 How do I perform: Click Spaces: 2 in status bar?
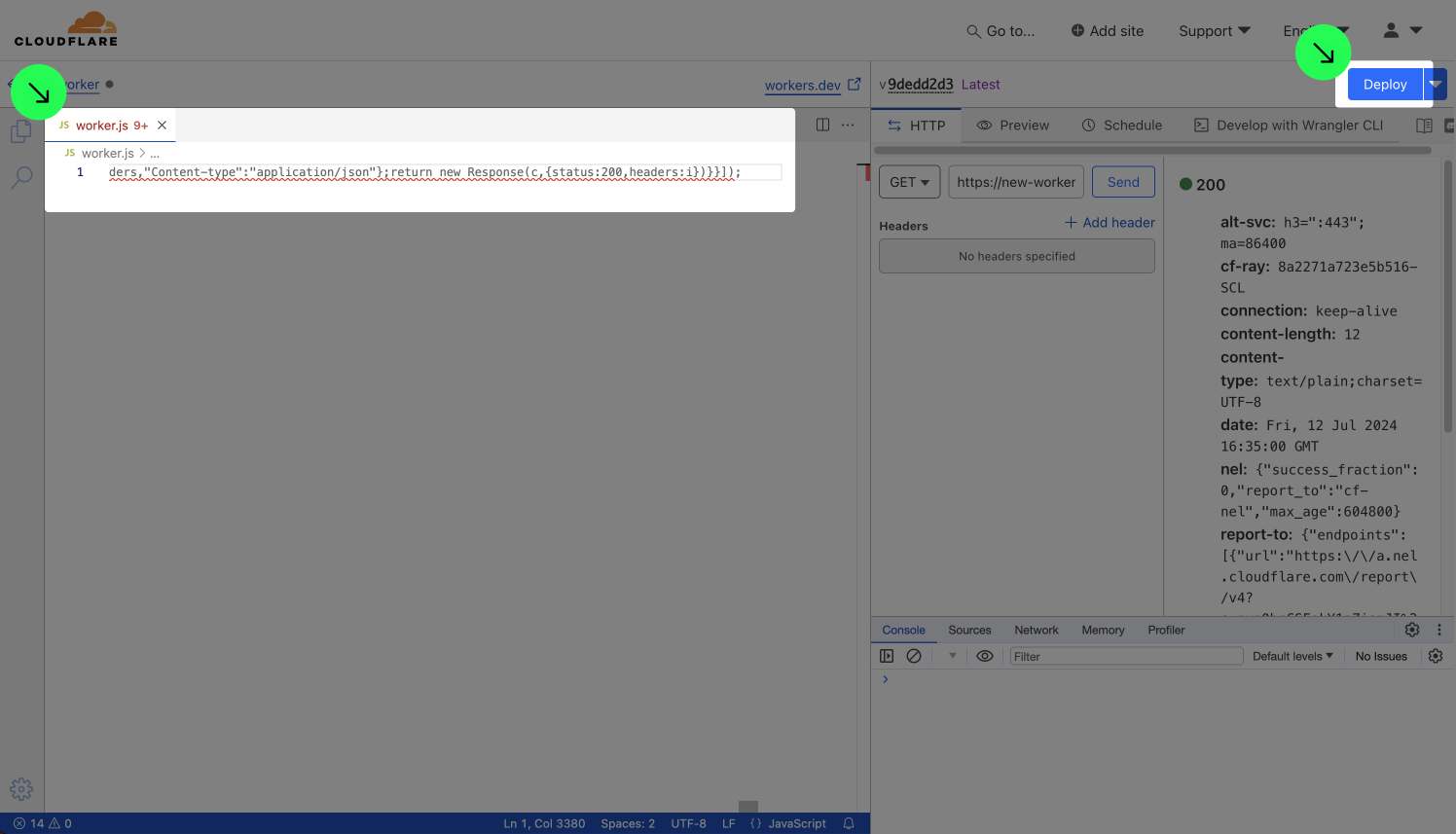(628, 823)
